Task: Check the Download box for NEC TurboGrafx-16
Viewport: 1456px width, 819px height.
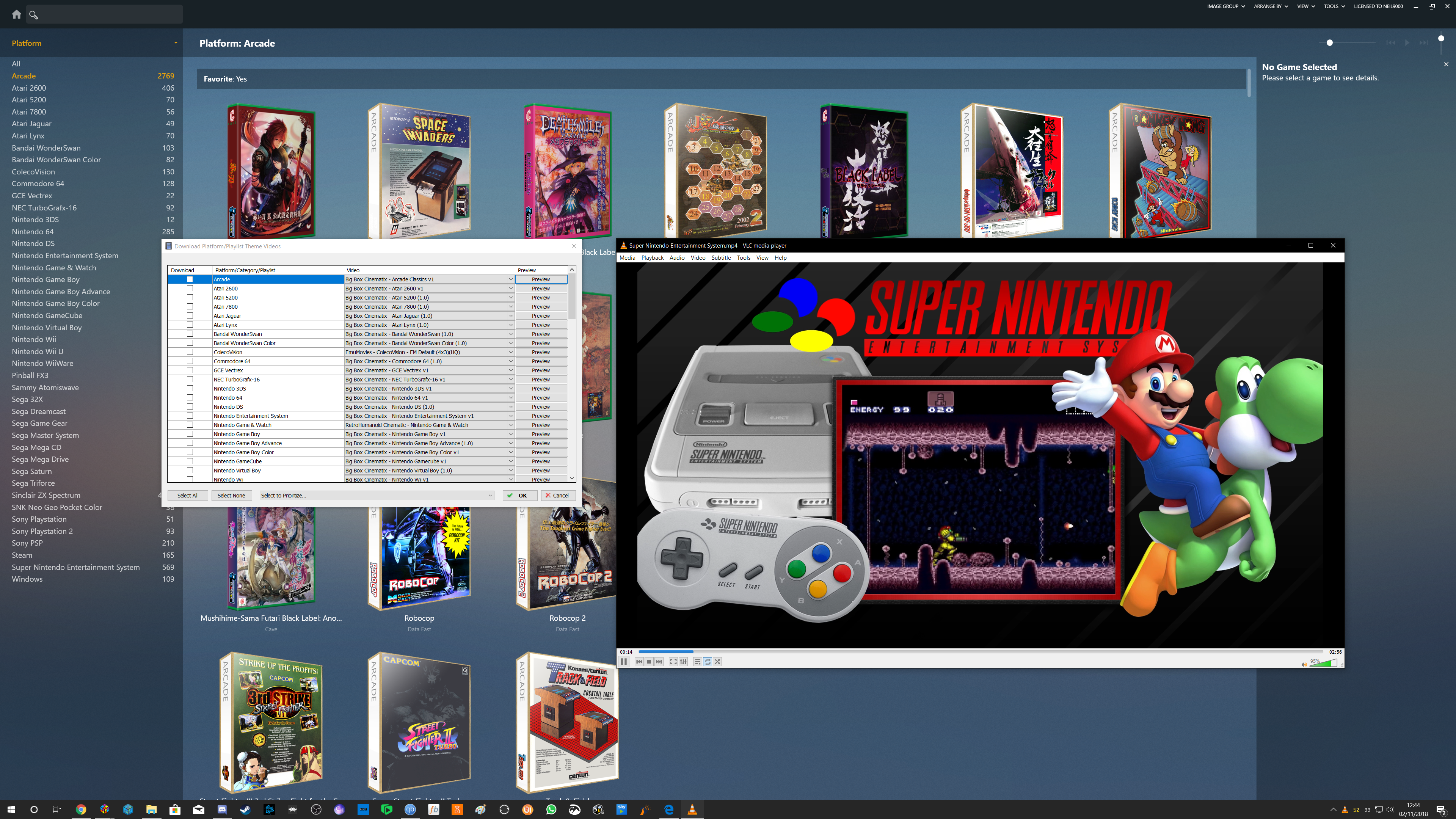Action: 190,379
